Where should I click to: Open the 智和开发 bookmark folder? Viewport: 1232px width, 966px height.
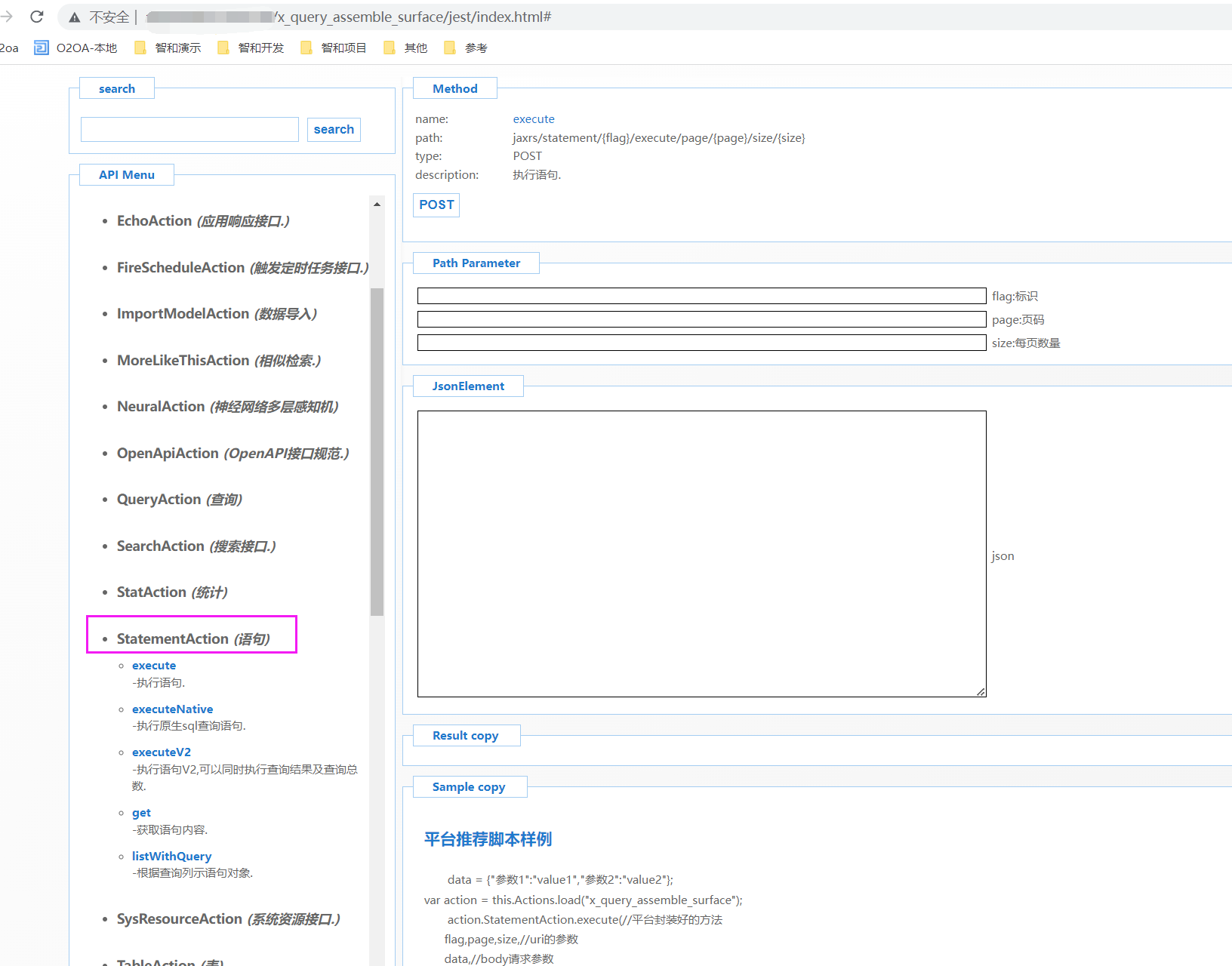click(x=251, y=48)
